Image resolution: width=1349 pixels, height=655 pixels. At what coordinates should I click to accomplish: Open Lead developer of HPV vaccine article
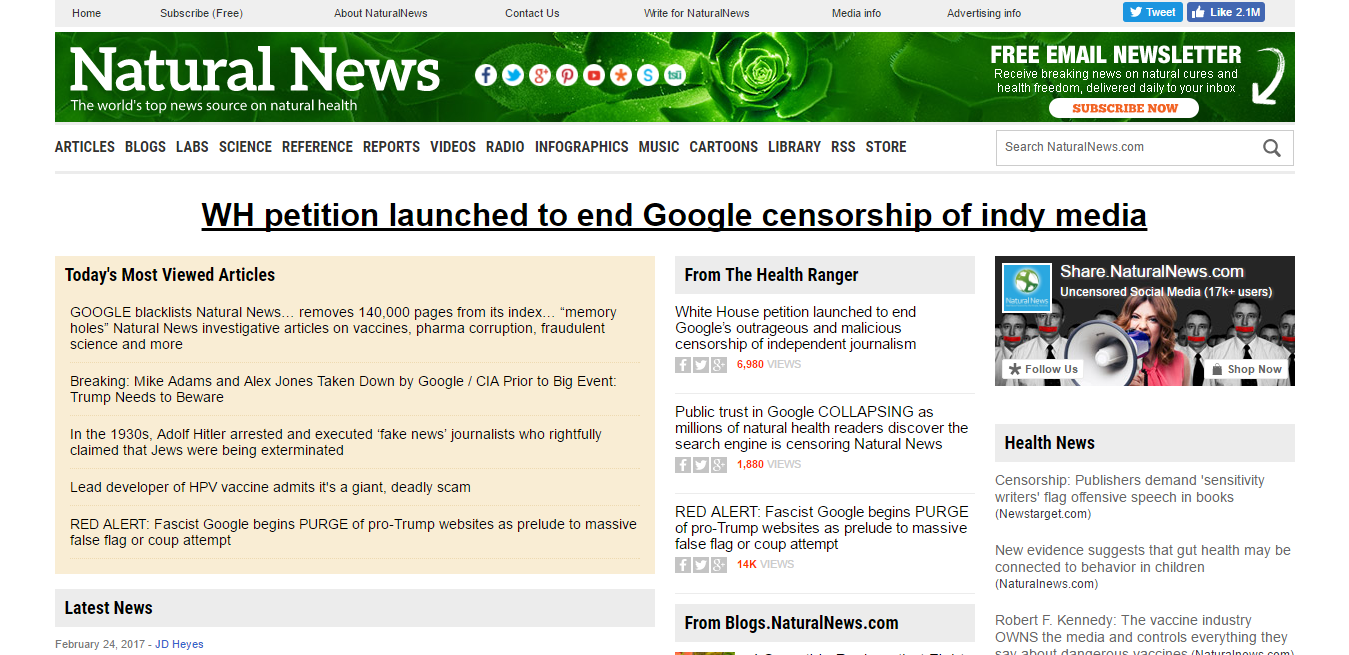[270, 487]
